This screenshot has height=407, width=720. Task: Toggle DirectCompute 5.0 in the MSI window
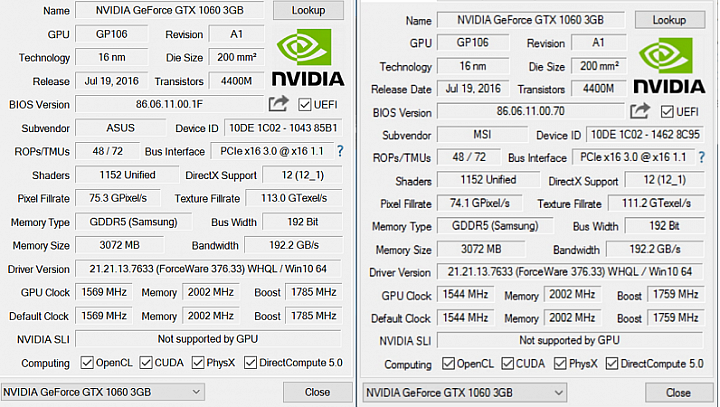(612, 364)
